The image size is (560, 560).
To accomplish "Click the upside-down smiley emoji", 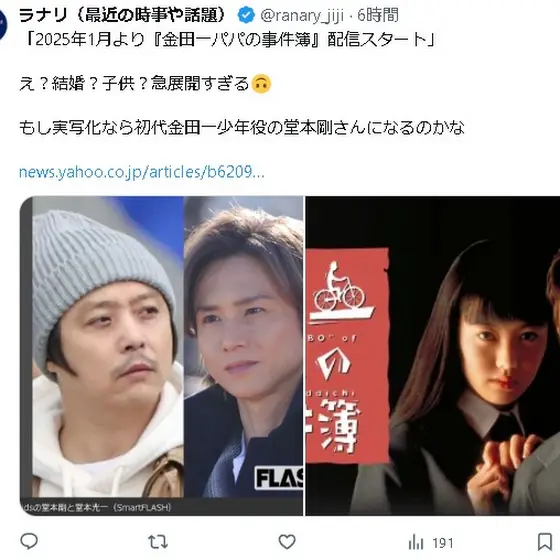I will pos(261,84).
